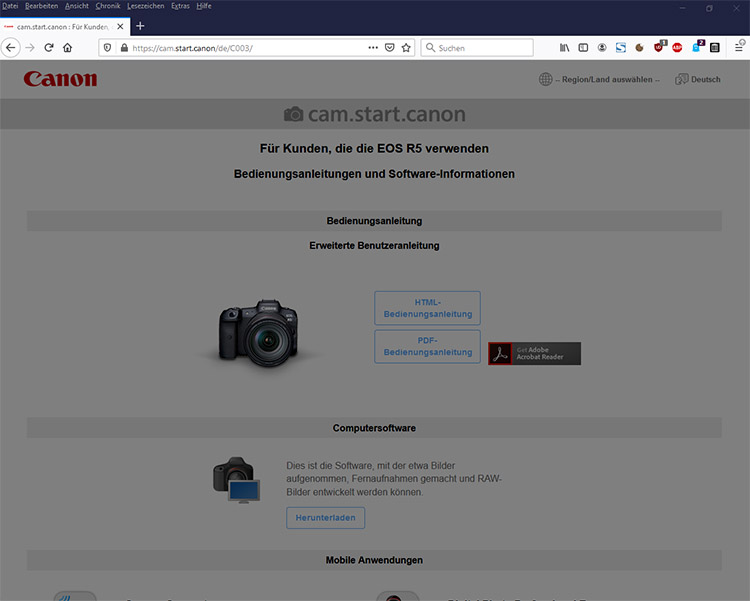Save page to Pocket
750x601 pixels.
pos(389,47)
